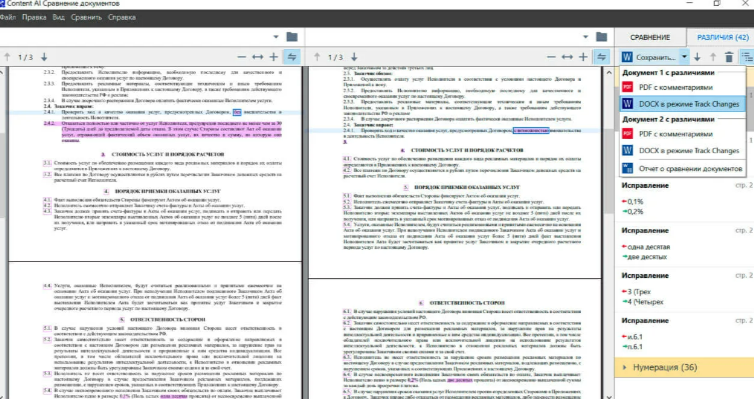The height and width of the screenshot is (399, 754).
Task: Save Document 2 as DOCX Track Changes
Action: pyautogui.click(x=683, y=150)
